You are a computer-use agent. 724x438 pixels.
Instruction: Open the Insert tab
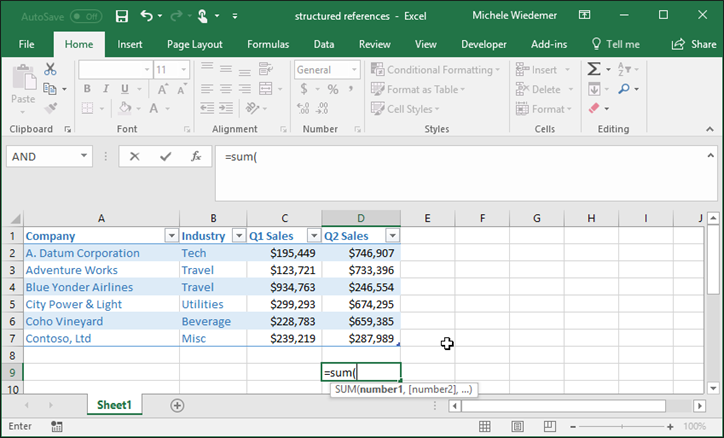[x=129, y=44]
